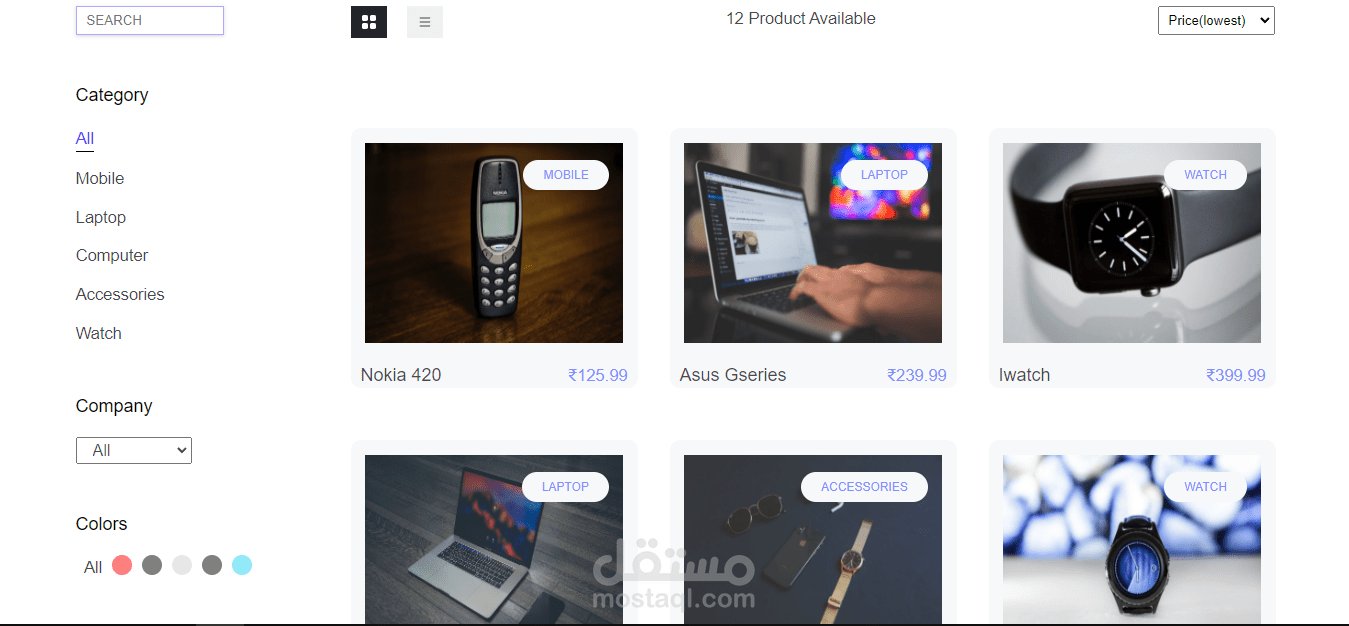
Task: Filter by the Computer category
Action: coord(112,255)
